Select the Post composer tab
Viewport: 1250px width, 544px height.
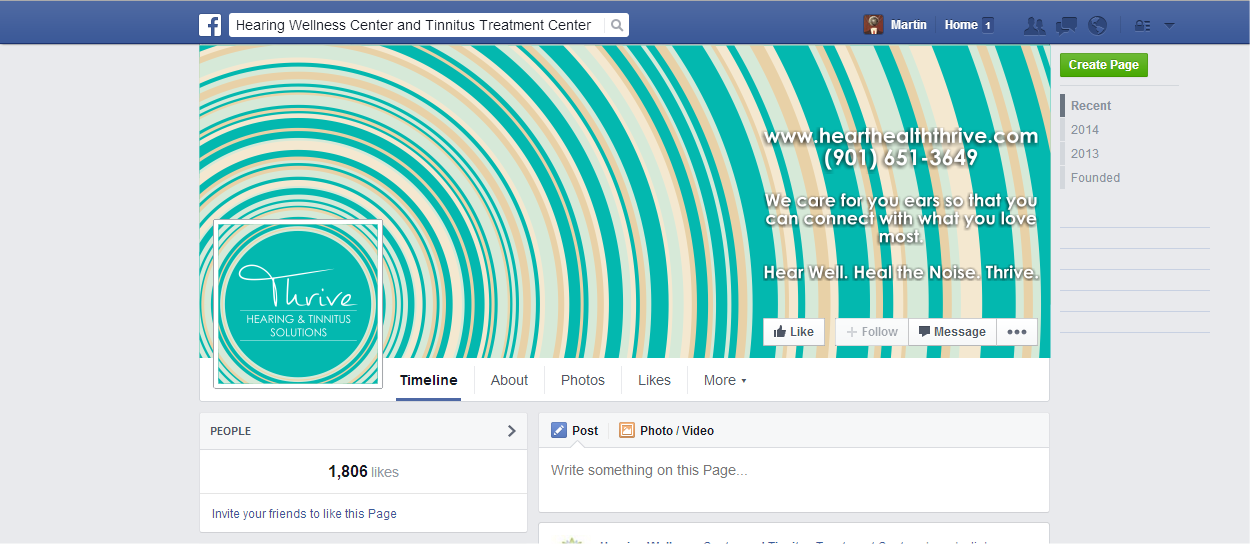pyautogui.click(x=575, y=431)
